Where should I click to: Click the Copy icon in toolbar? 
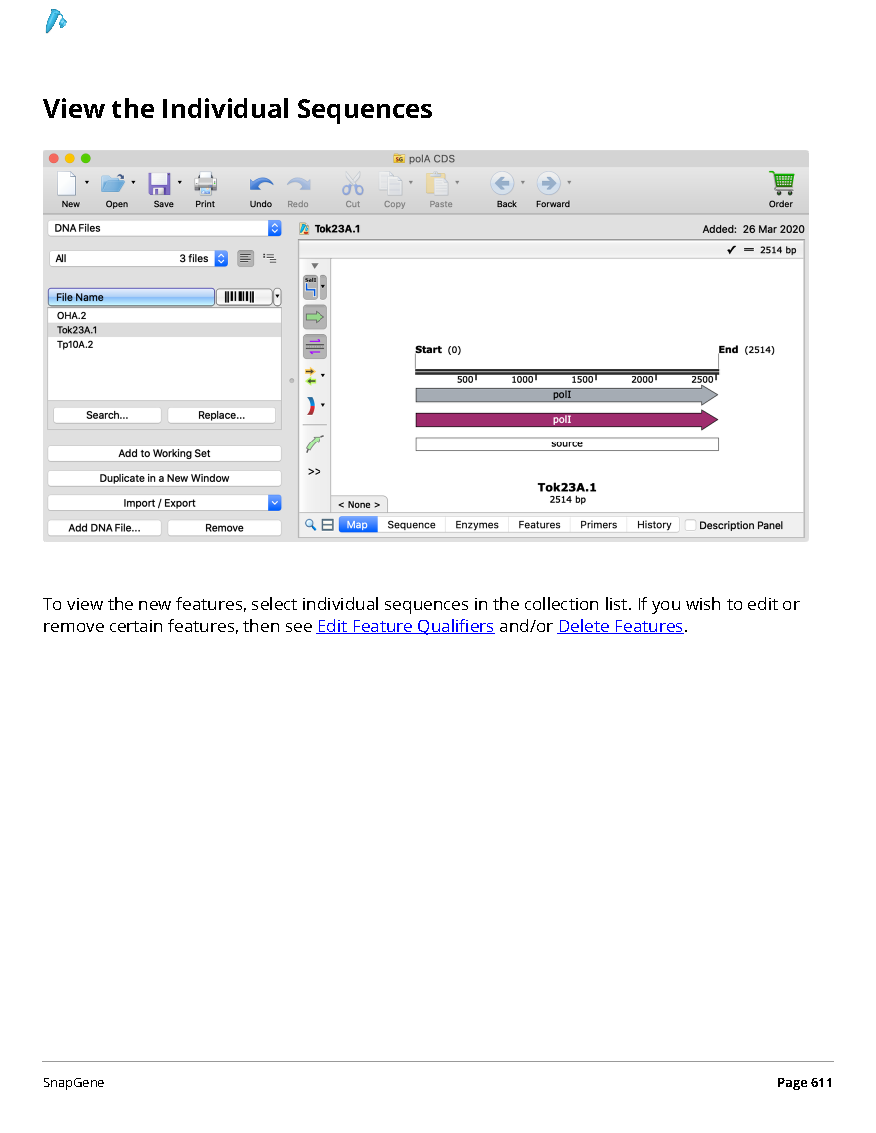tap(391, 184)
